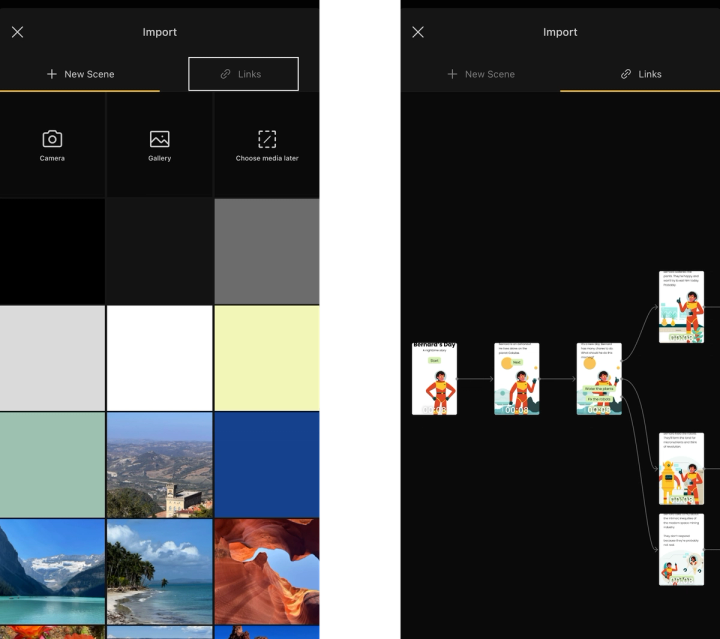Pick the sage green color tile
This screenshot has width=720, height=639.
click(52, 465)
